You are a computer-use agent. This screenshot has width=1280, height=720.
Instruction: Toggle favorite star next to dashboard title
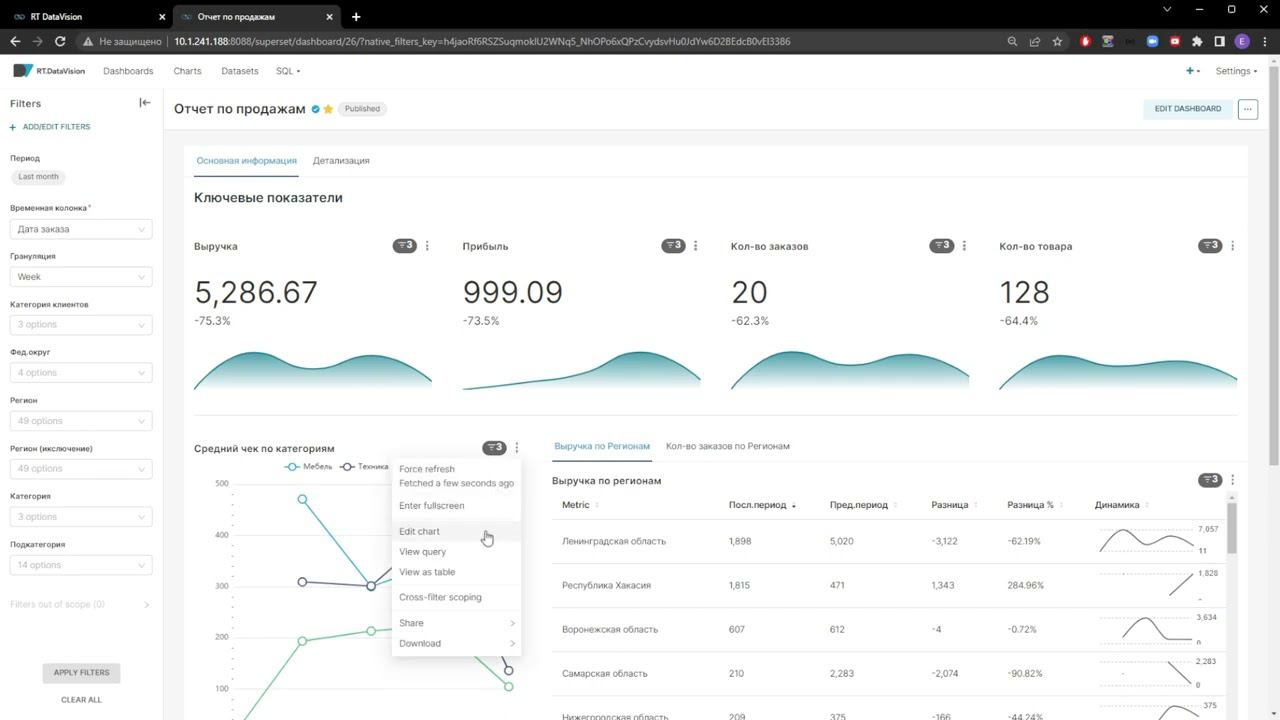(x=328, y=109)
